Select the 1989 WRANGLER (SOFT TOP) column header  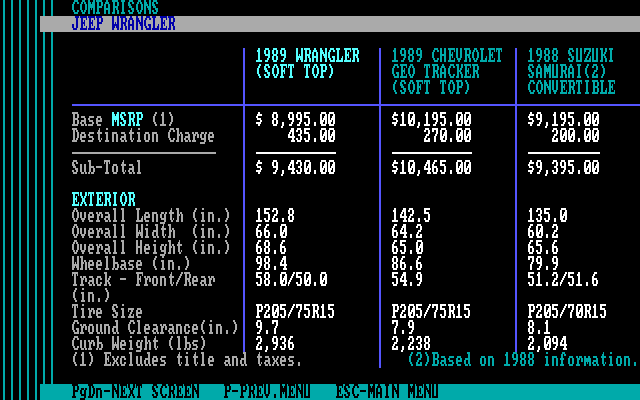tap(307, 64)
